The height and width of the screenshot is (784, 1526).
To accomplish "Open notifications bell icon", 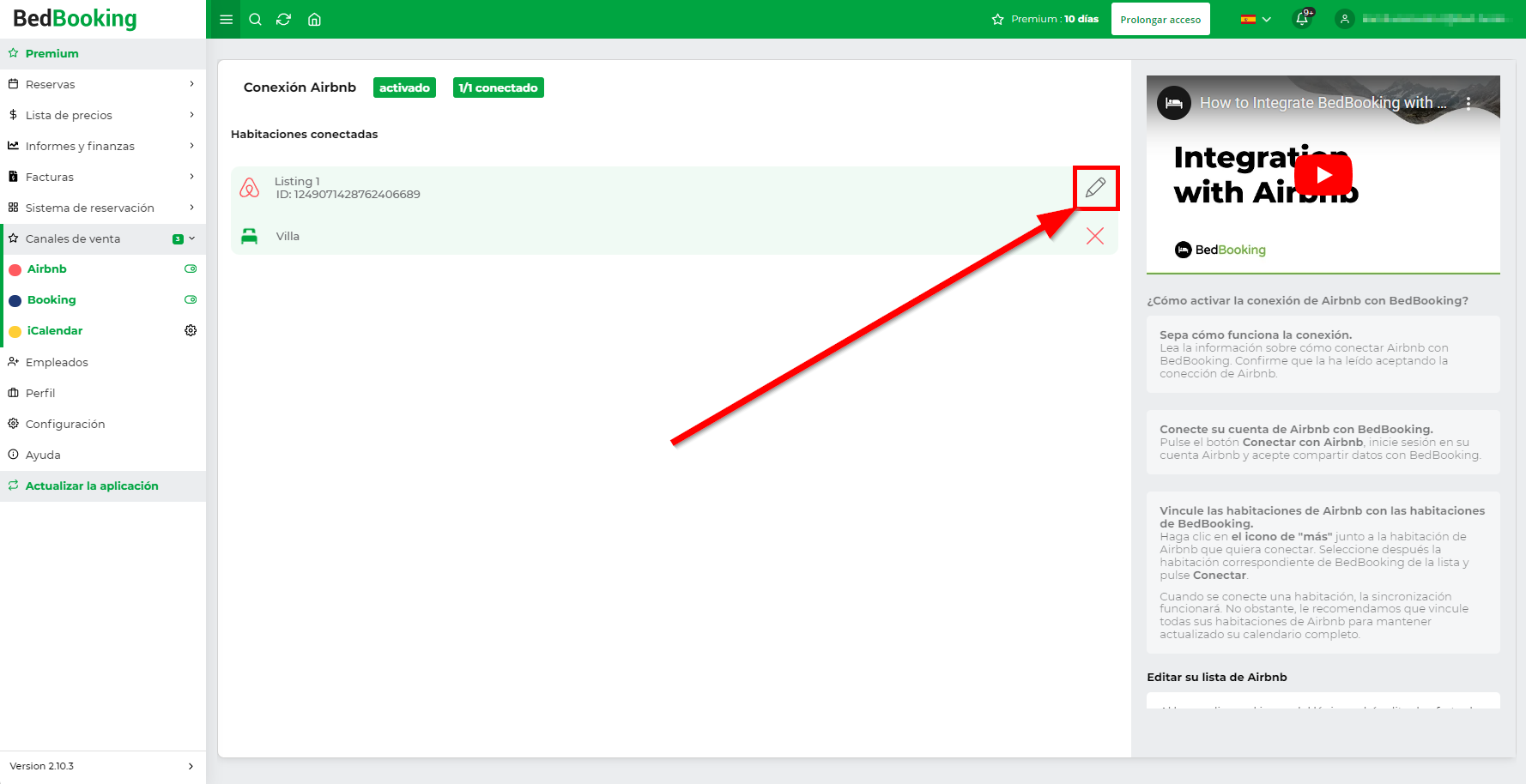I will point(1303,19).
